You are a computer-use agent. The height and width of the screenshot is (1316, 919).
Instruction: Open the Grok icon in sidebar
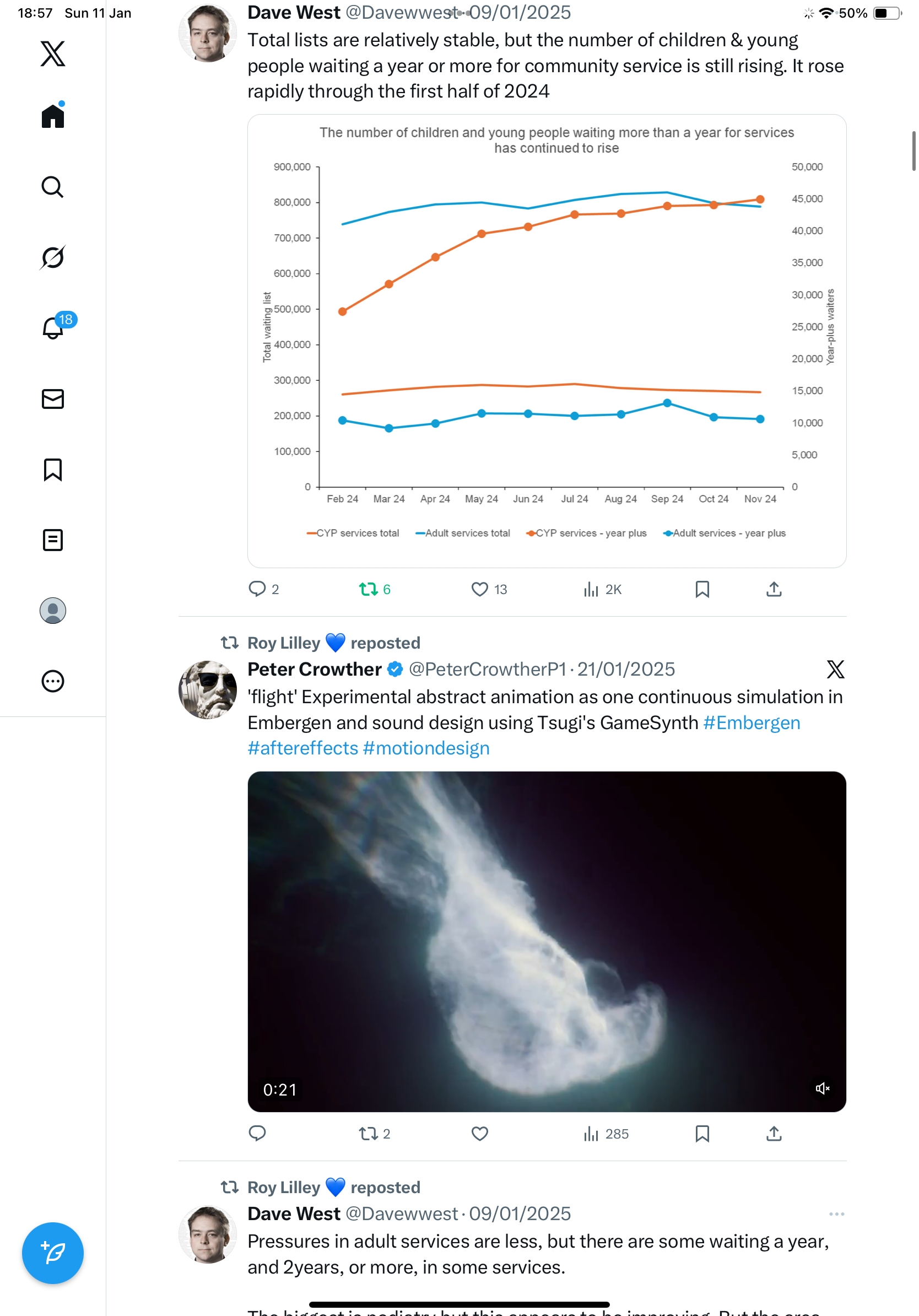[x=53, y=257]
